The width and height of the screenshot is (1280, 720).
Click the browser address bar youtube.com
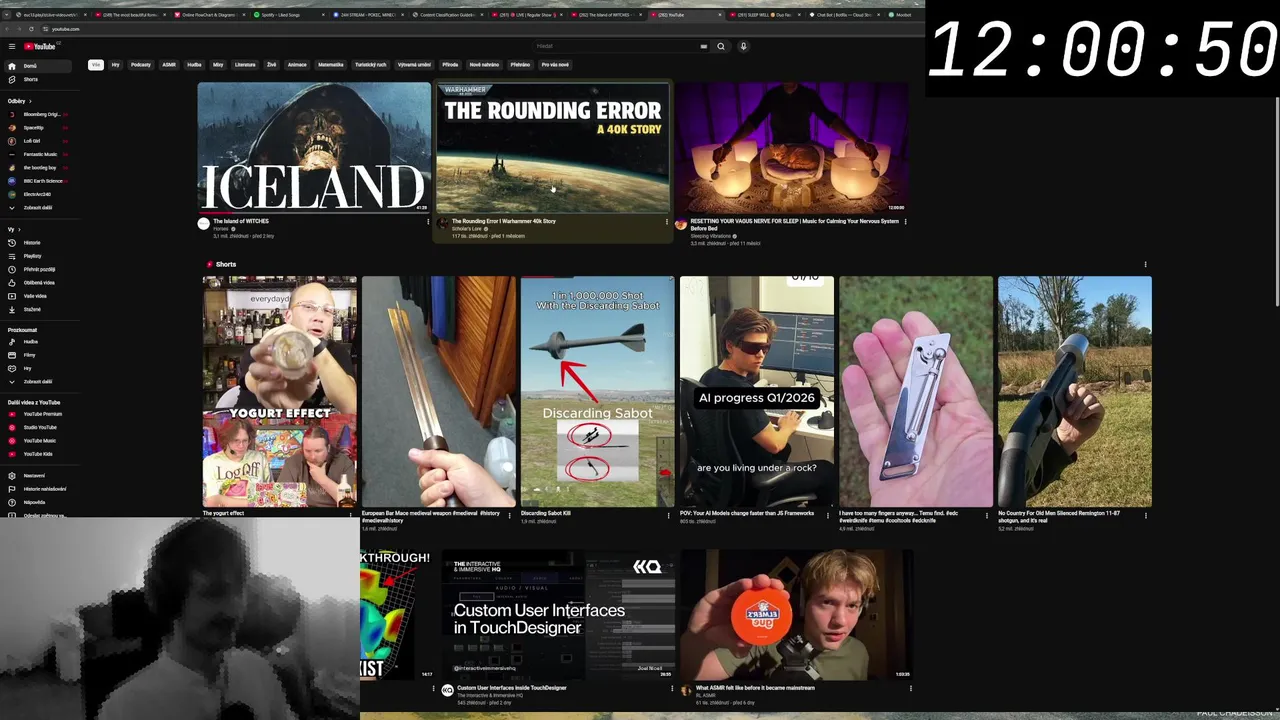click(x=65, y=29)
